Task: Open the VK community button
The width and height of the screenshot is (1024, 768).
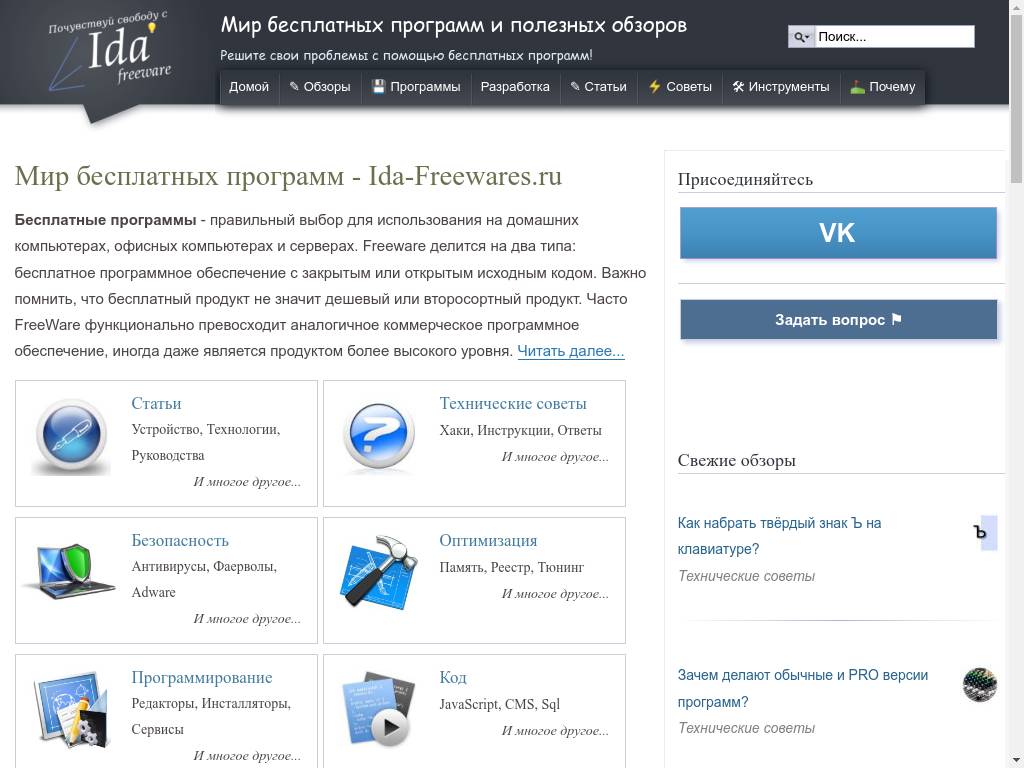Action: coord(837,232)
